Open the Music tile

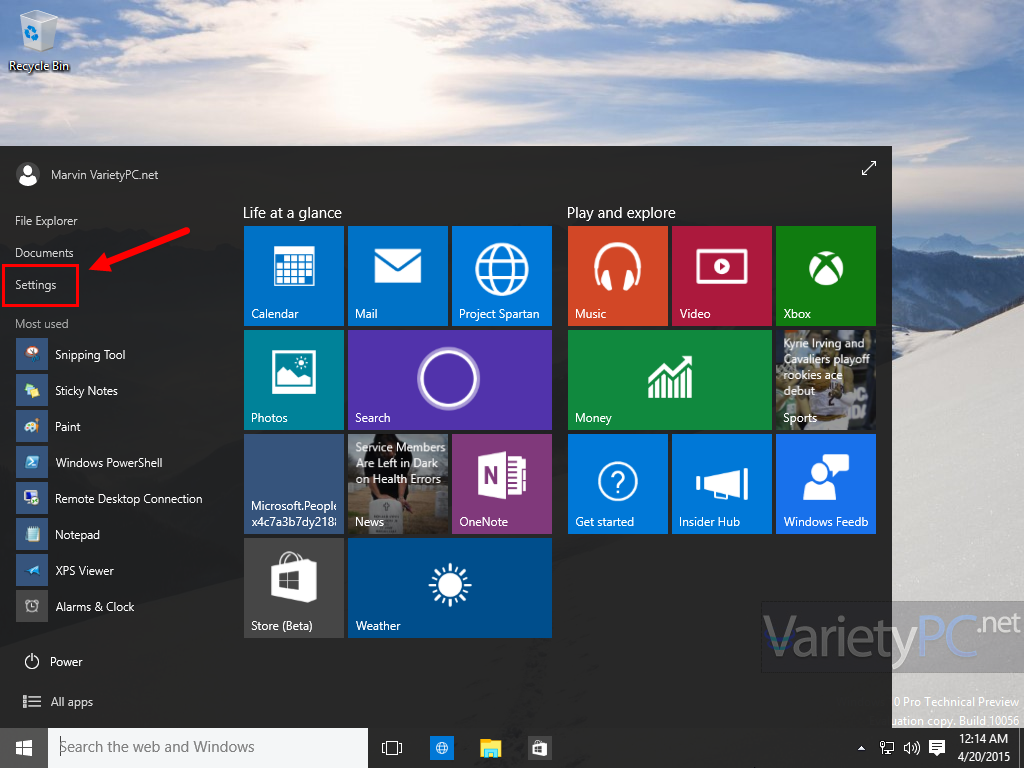[618, 276]
